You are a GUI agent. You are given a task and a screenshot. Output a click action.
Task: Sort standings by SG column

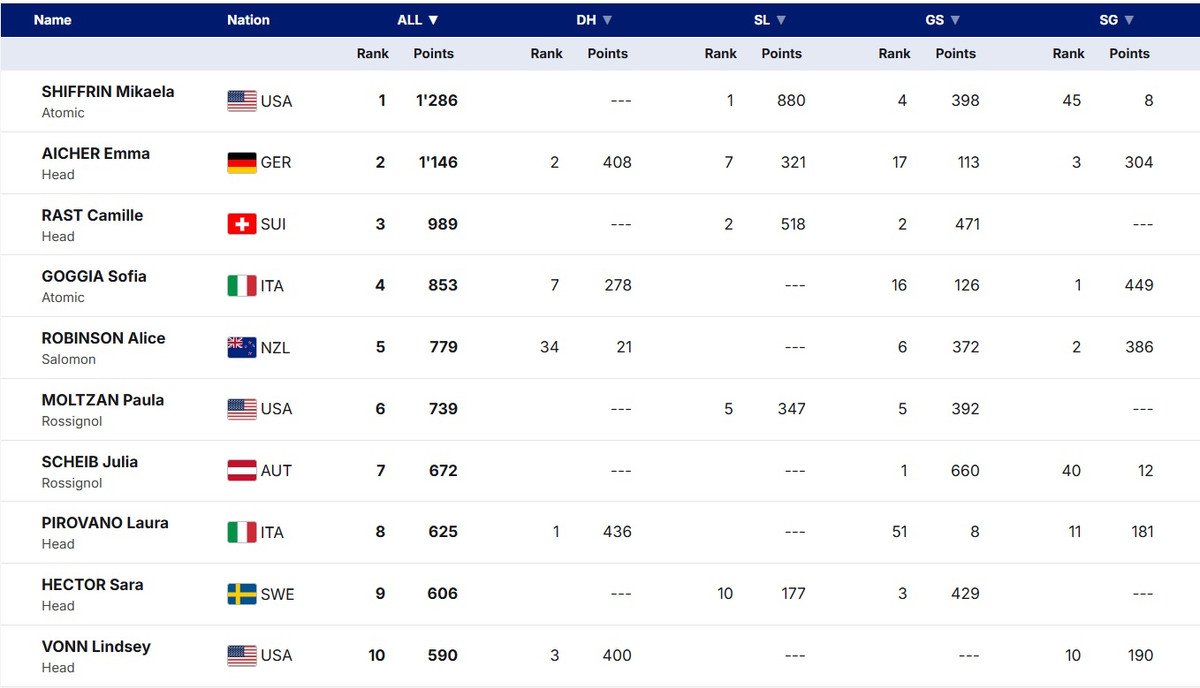(1117, 20)
